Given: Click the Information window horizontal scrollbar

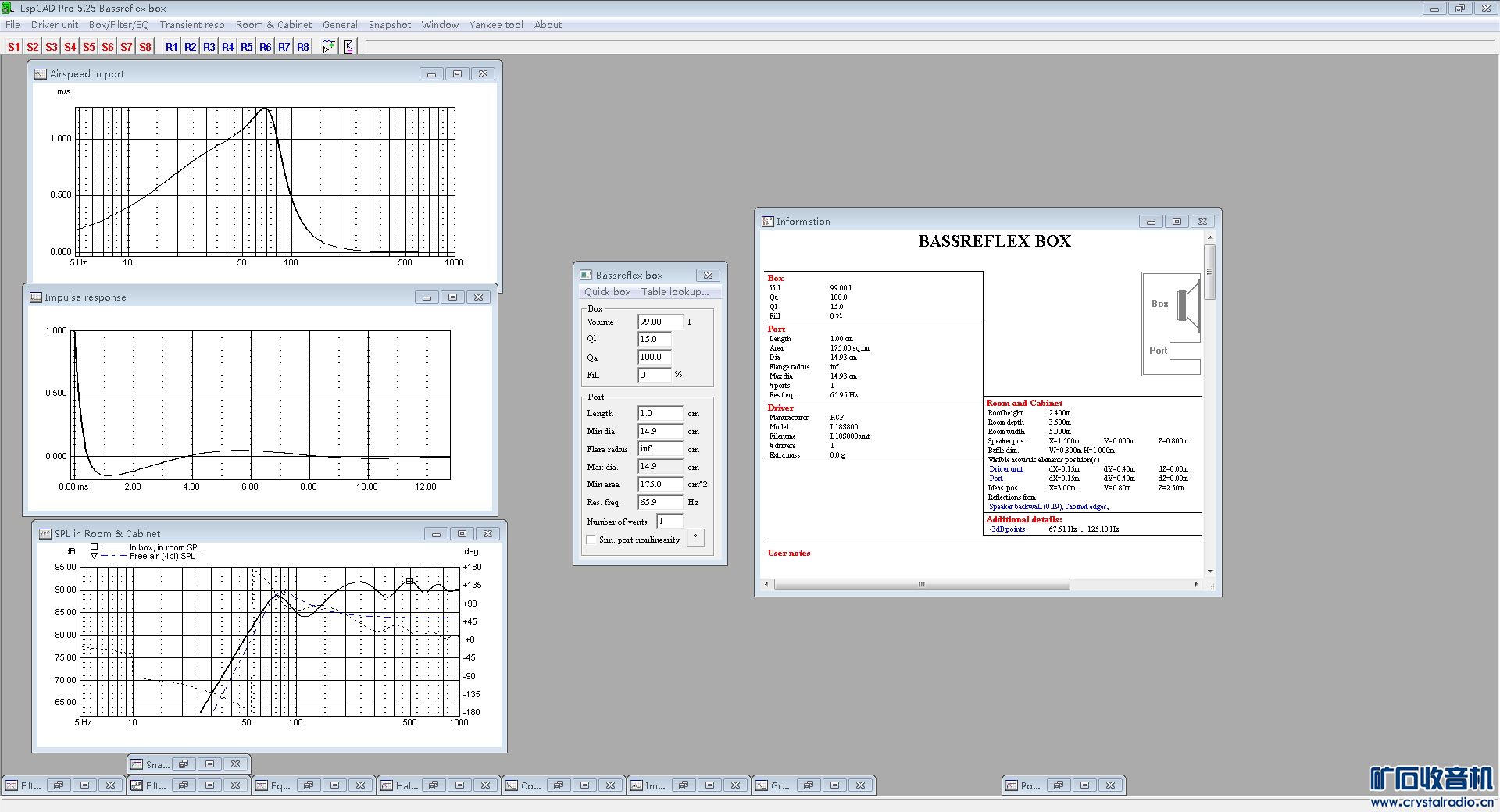Looking at the screenshot, I should [x=922, y=584].
